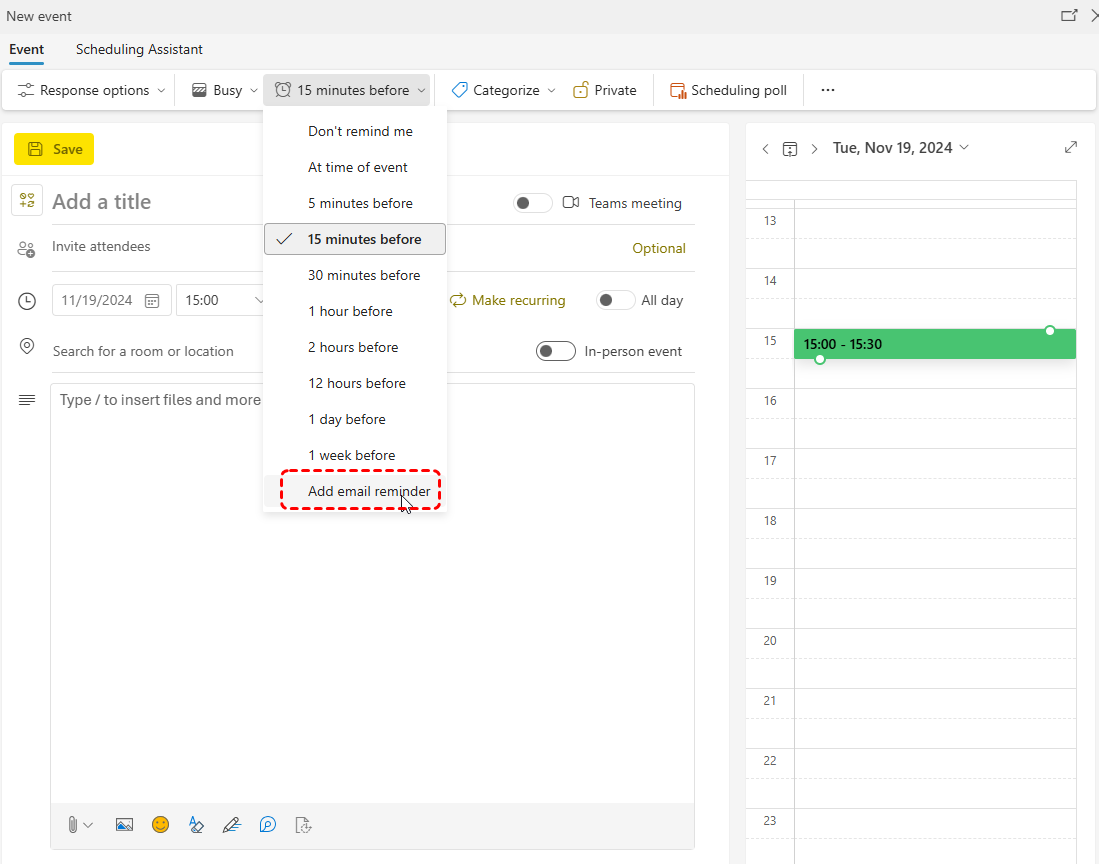The height and width of the screenshot is (864, 1099).
Task: Insert a picture using the image icon
Action: click(124, 825)
